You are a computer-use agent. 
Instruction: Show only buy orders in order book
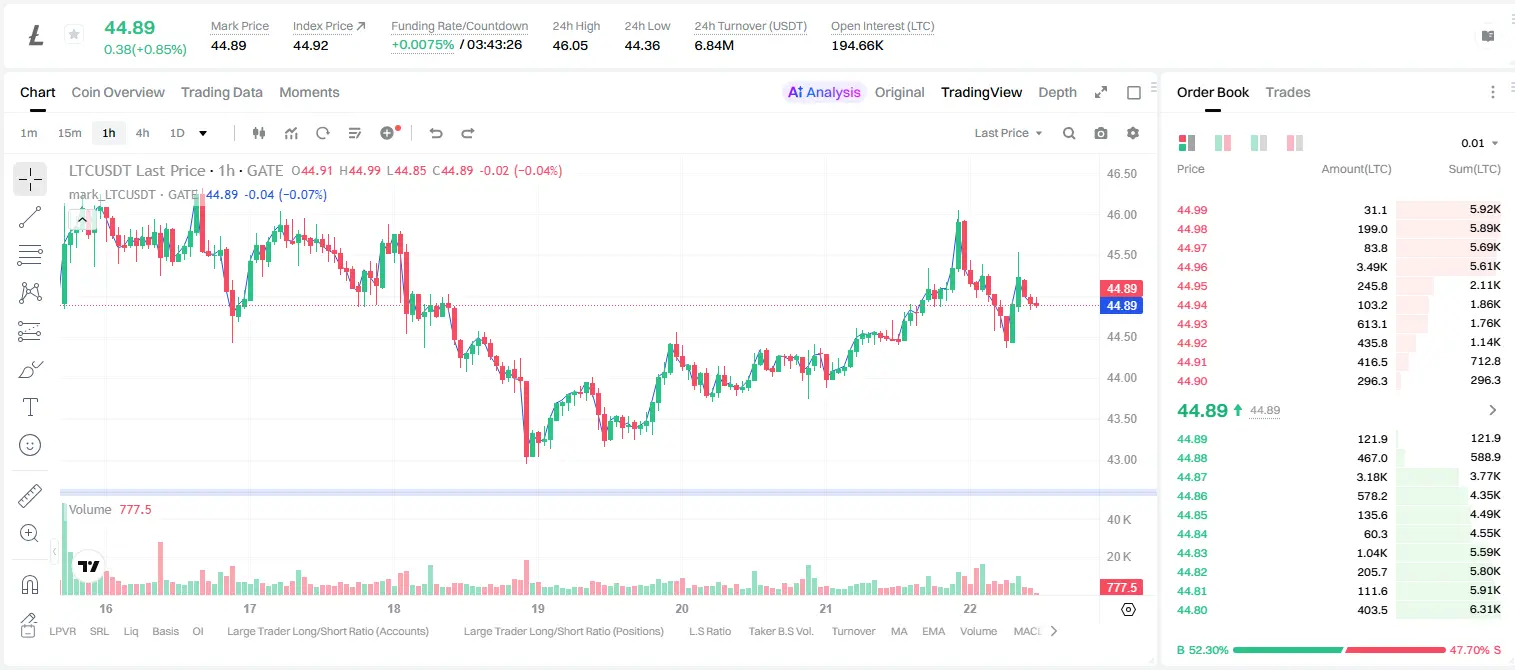coord(1223,143)
